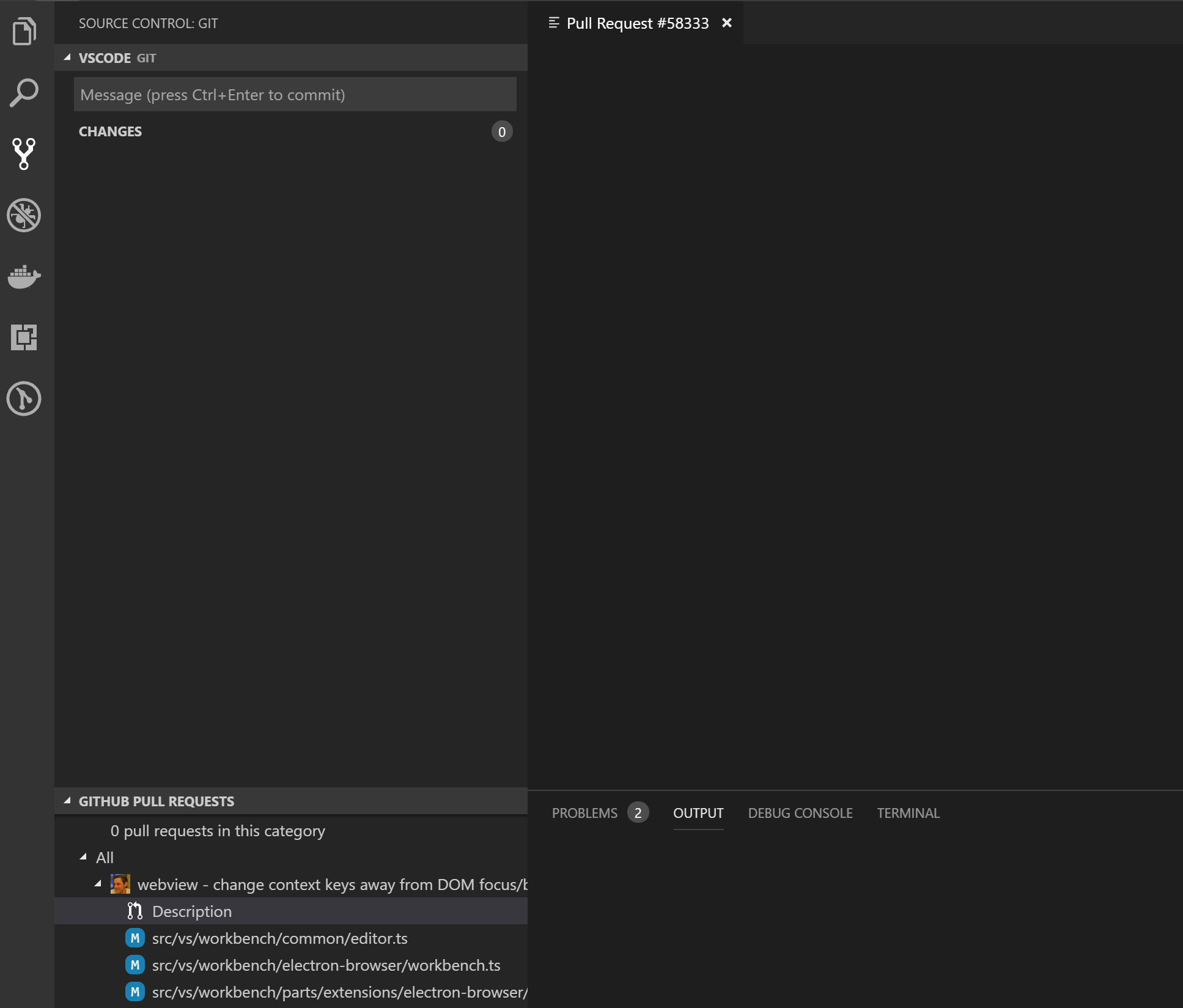1183x1008 pixels.
Task: Switch to the TERMINAL panel
Action: tap(908, 813)
